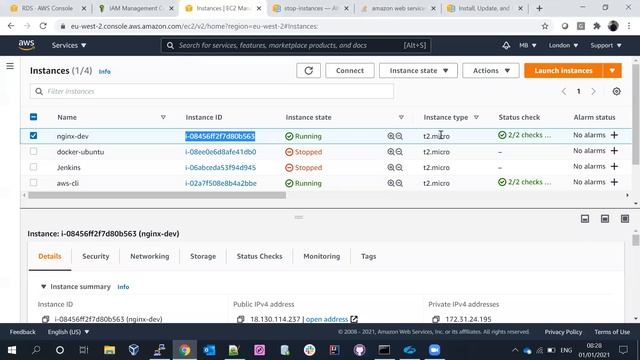Click the Connect button
The height and width of the screenshot is (360, 640).
click(350, 71)
